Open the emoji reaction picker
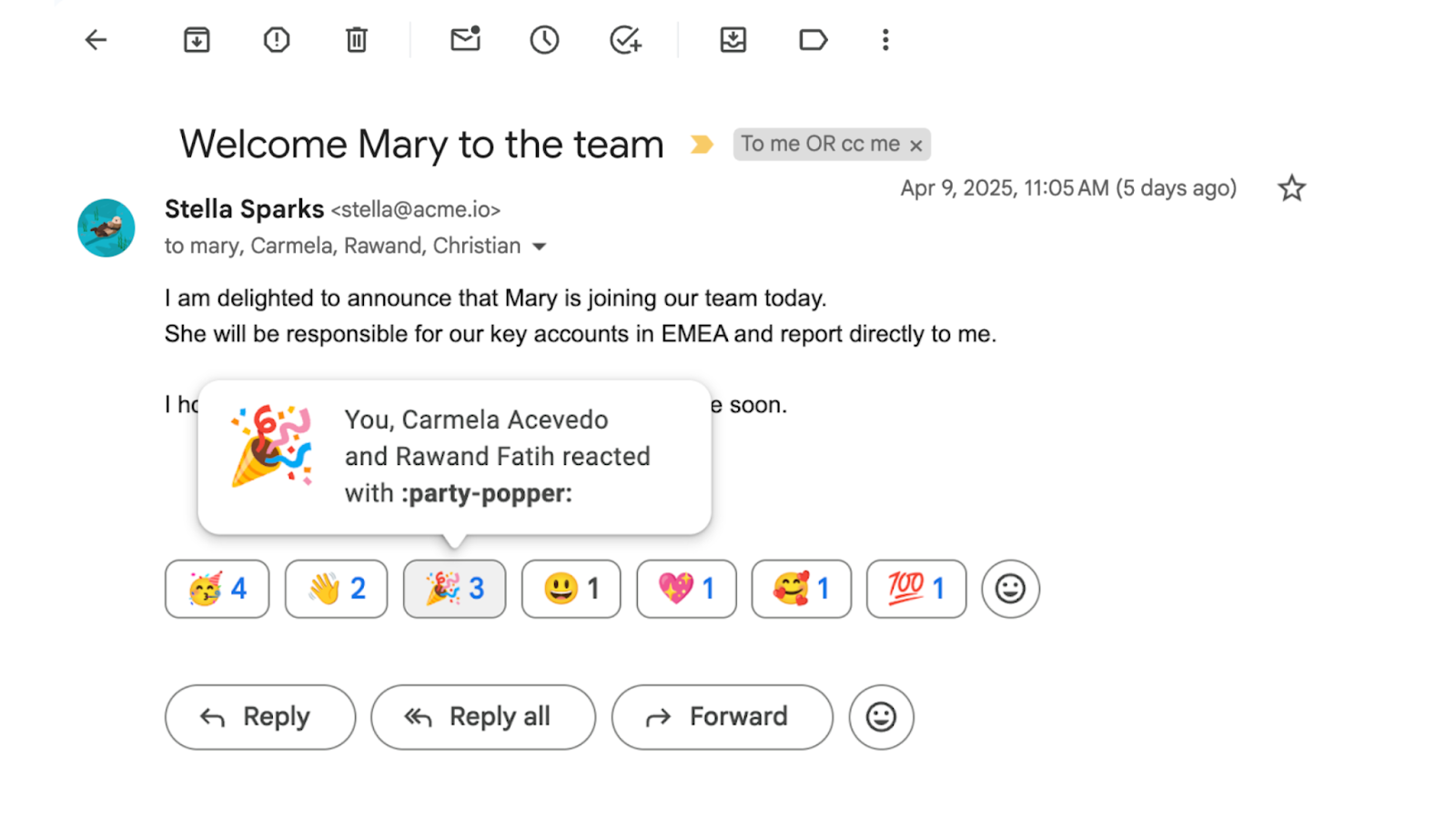The width and height of the screenshot is (1456, 829). point(1010,589)
